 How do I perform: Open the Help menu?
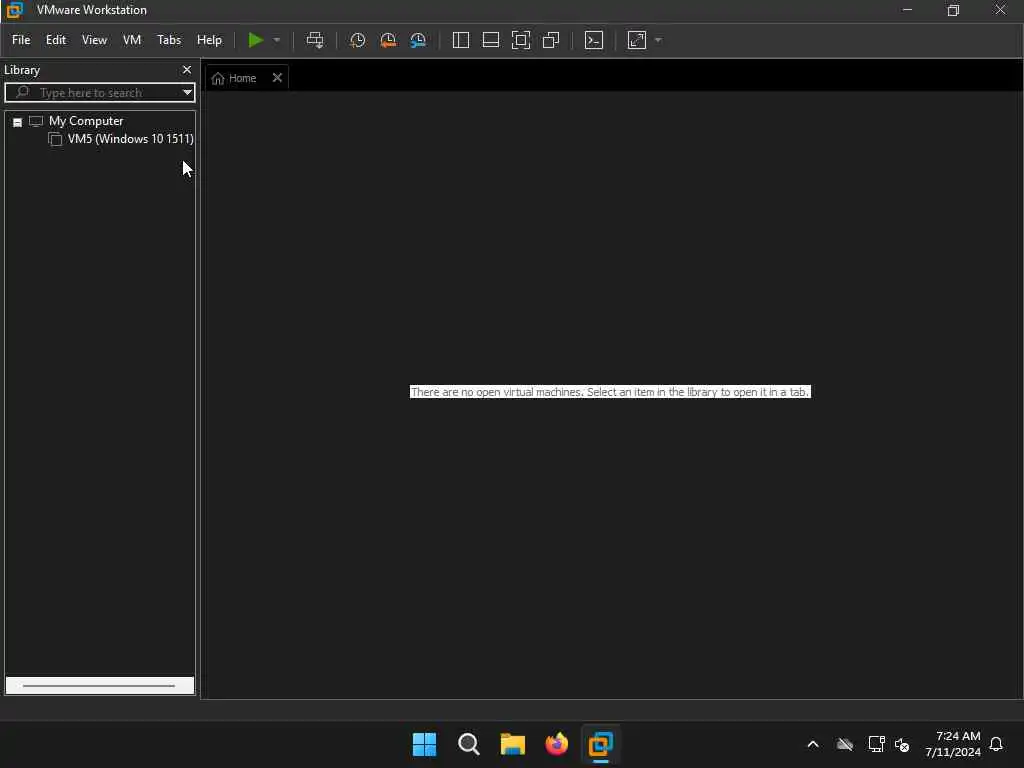click(209, 40)
